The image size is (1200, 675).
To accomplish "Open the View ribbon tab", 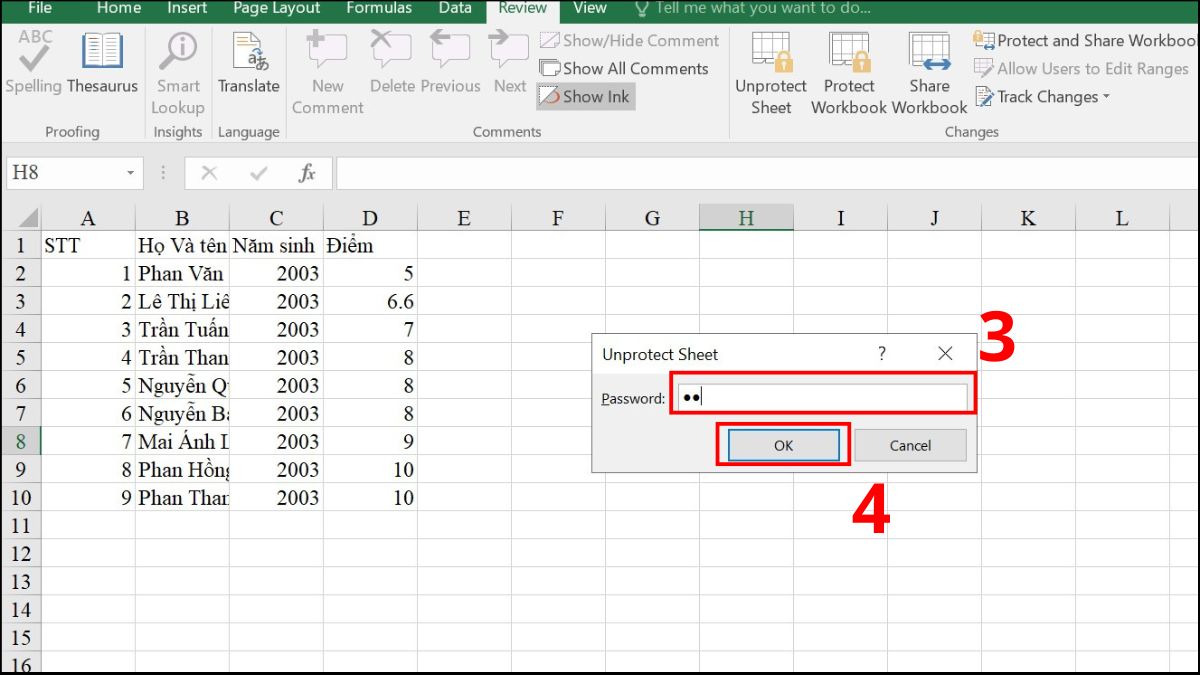I will 589,8.
